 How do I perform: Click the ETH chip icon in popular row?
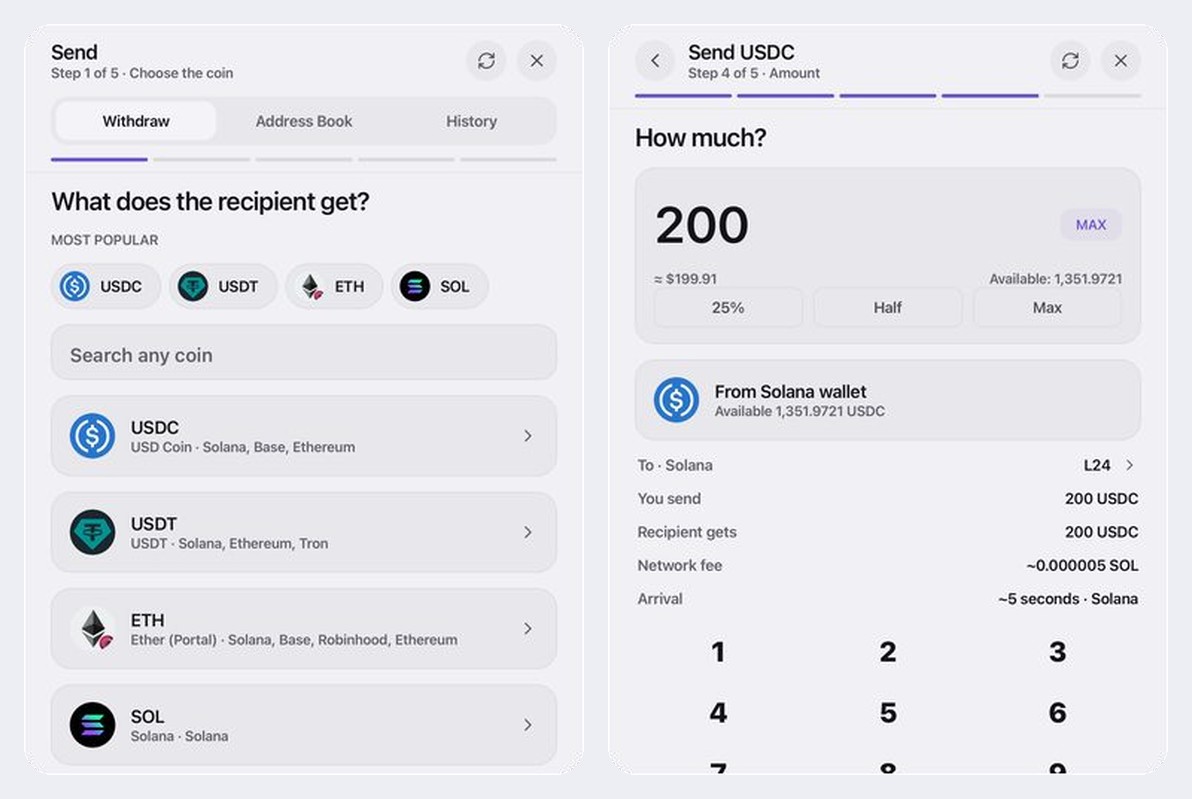[311, 287]
